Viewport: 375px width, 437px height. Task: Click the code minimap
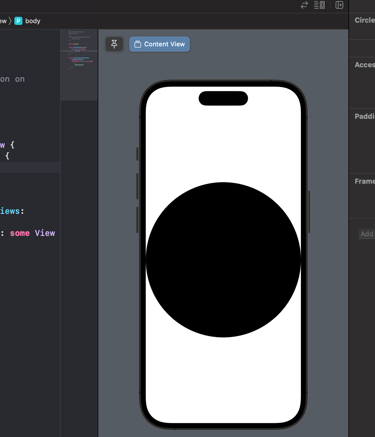coord(79,65)
